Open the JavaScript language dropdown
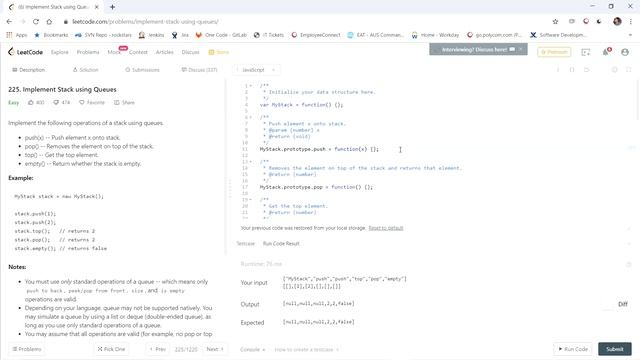This screenshot has width=640, height=360. [x=256, y=70]
